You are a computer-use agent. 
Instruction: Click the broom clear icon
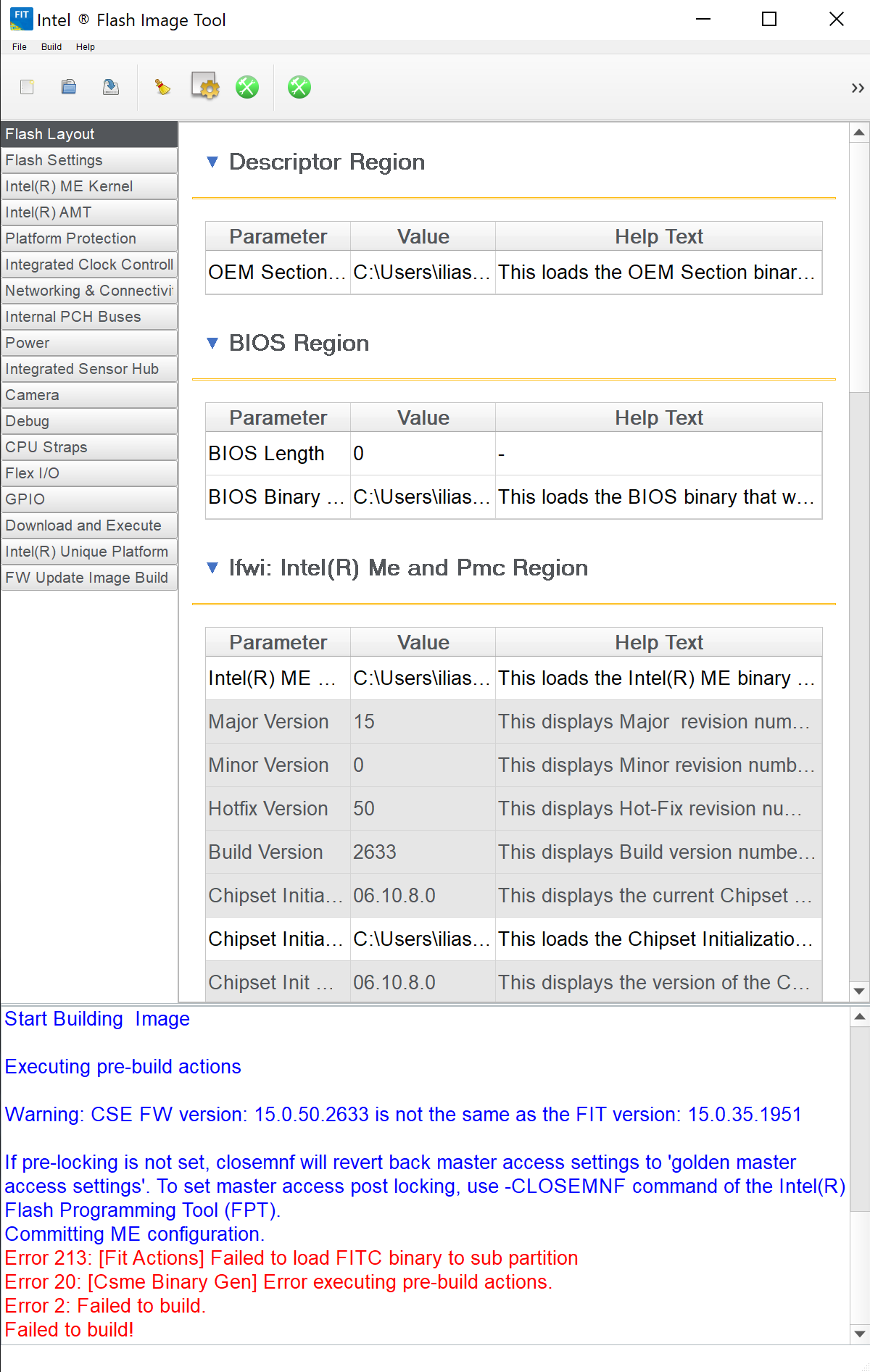click(x=162, y=87)
